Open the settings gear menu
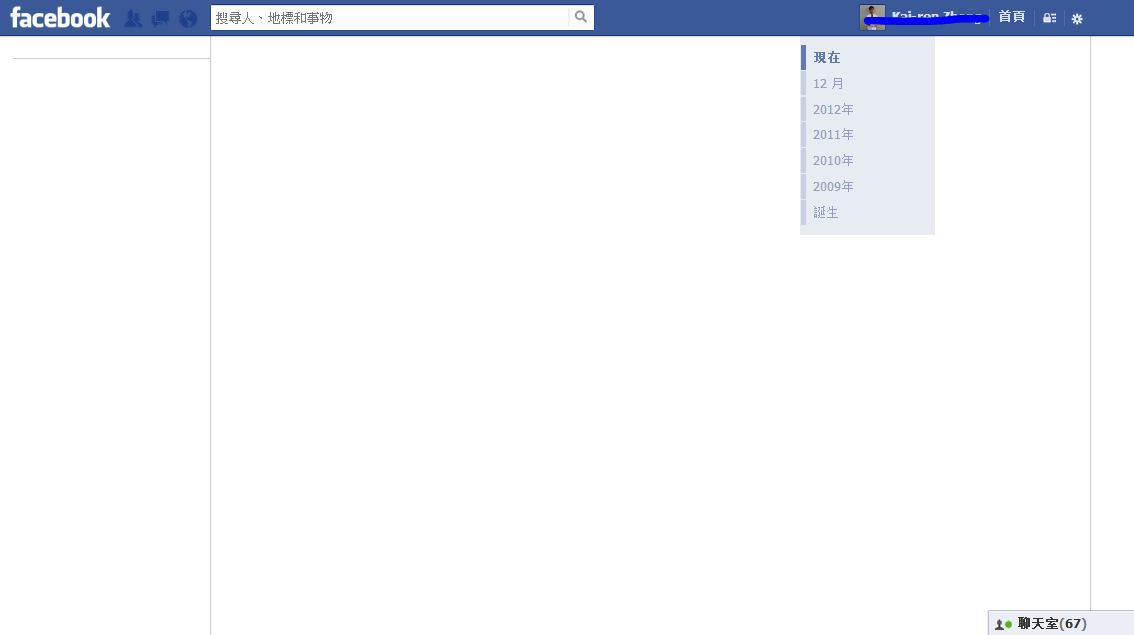This screenshot has width=1134, height=635. (1077, 19)
